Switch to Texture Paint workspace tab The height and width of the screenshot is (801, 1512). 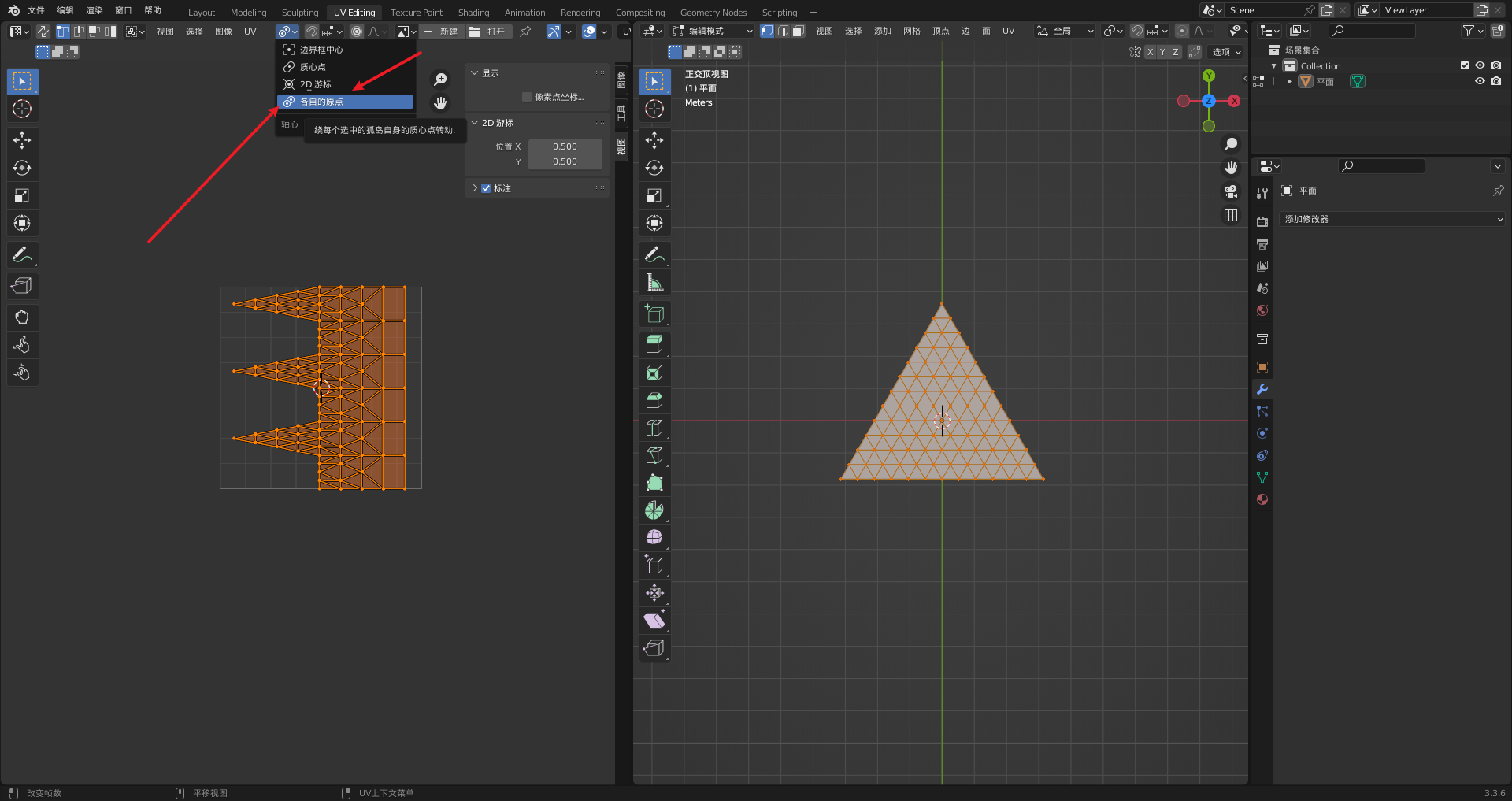coord(417,13)
